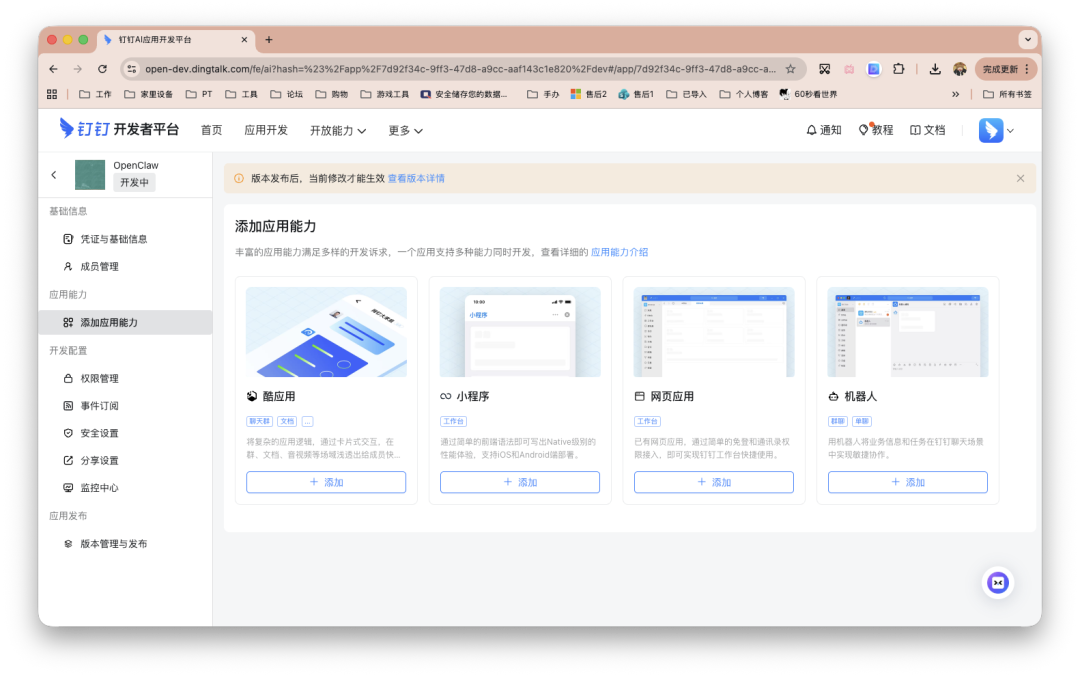Open the 文档 documentation book icon
This screenshot has height=677, width=1080.
coord(917,129)
